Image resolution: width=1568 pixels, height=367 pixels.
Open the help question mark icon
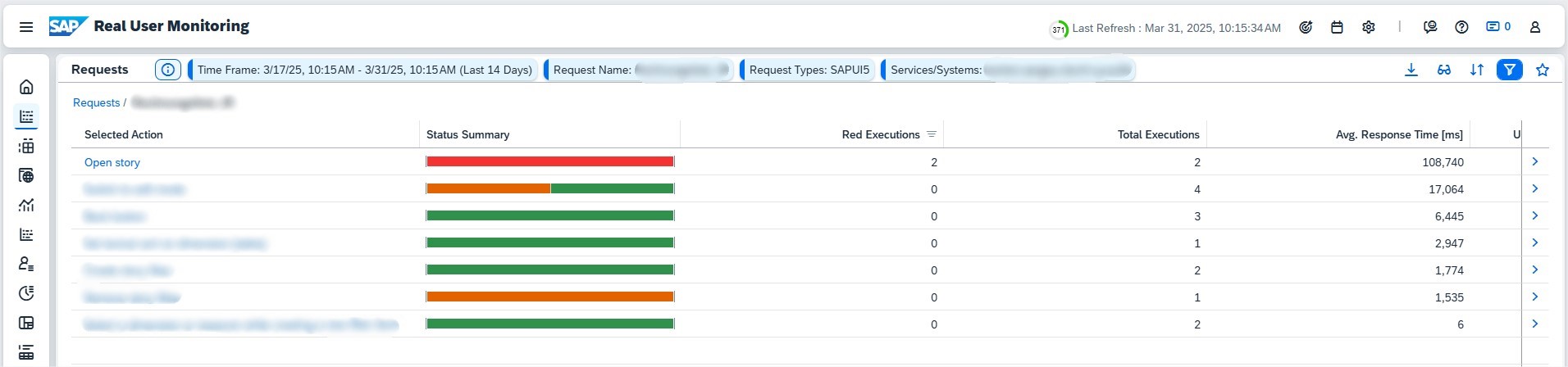[x=1461, y=27]
